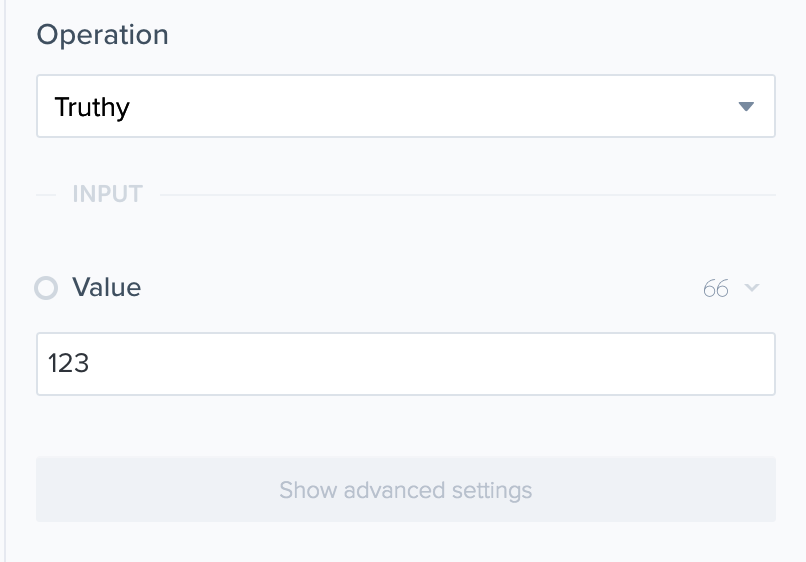The height and width of the screenshot is (562, 806).
Task: Click the Truthy text in selector
Action: click(x=92, y=107)
